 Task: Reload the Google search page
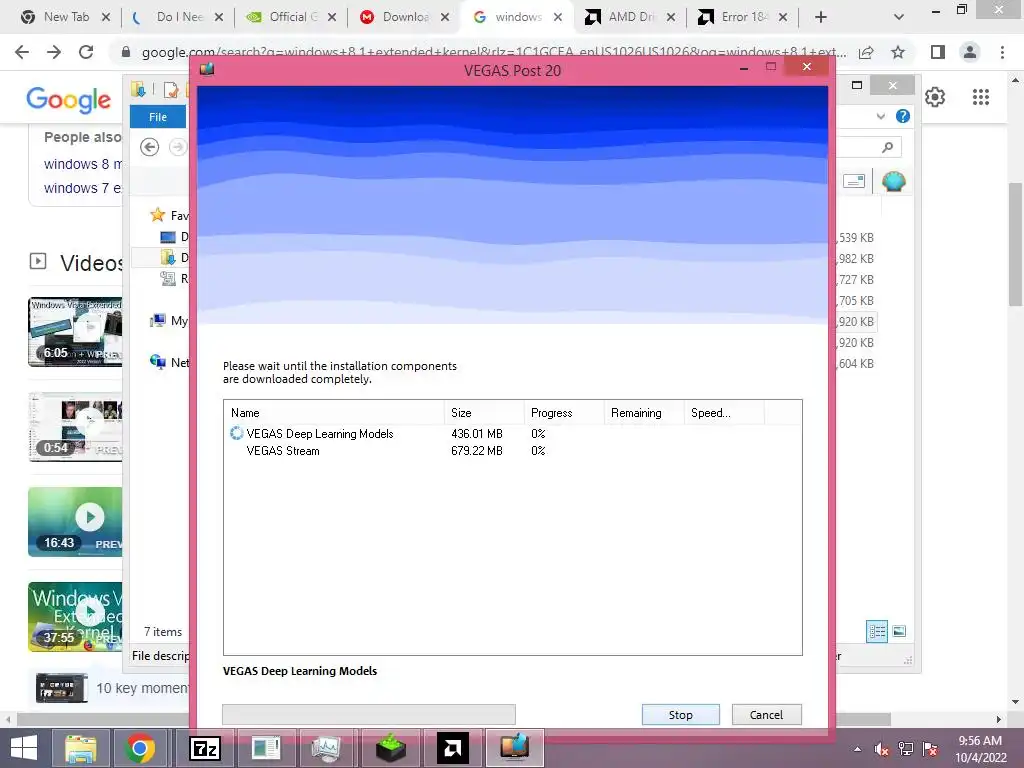pos(86,52)
